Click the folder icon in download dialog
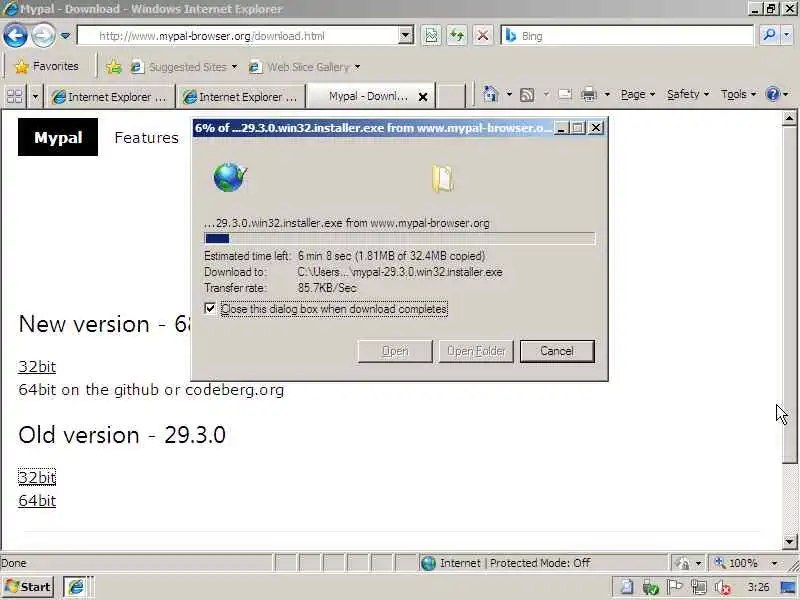 443,179
